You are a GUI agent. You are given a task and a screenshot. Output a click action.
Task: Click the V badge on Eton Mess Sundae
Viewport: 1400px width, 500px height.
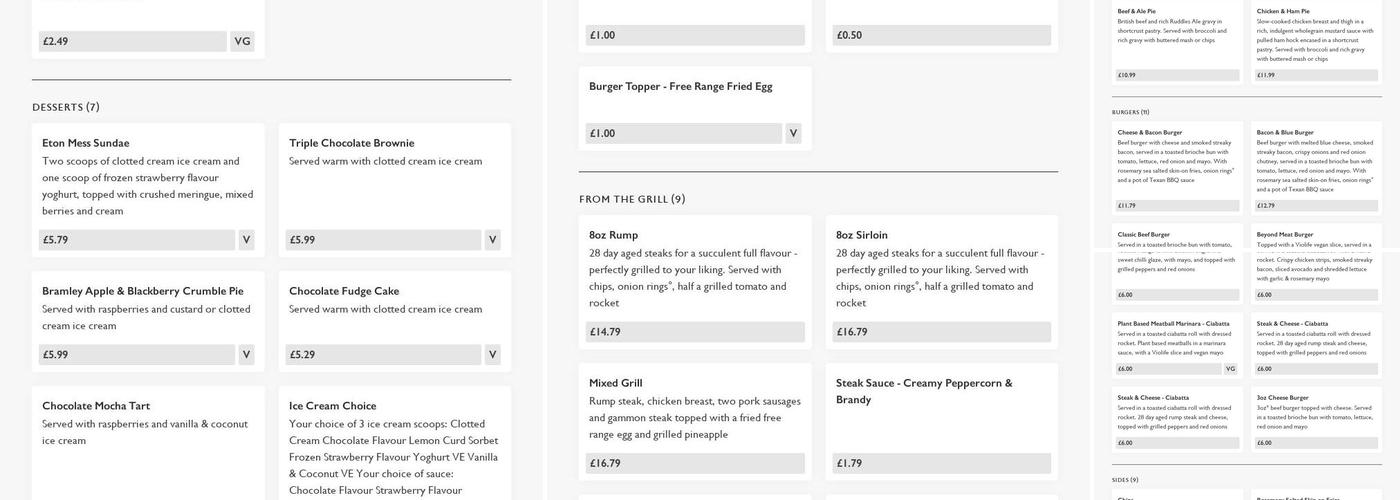click(x=246, y=240)
